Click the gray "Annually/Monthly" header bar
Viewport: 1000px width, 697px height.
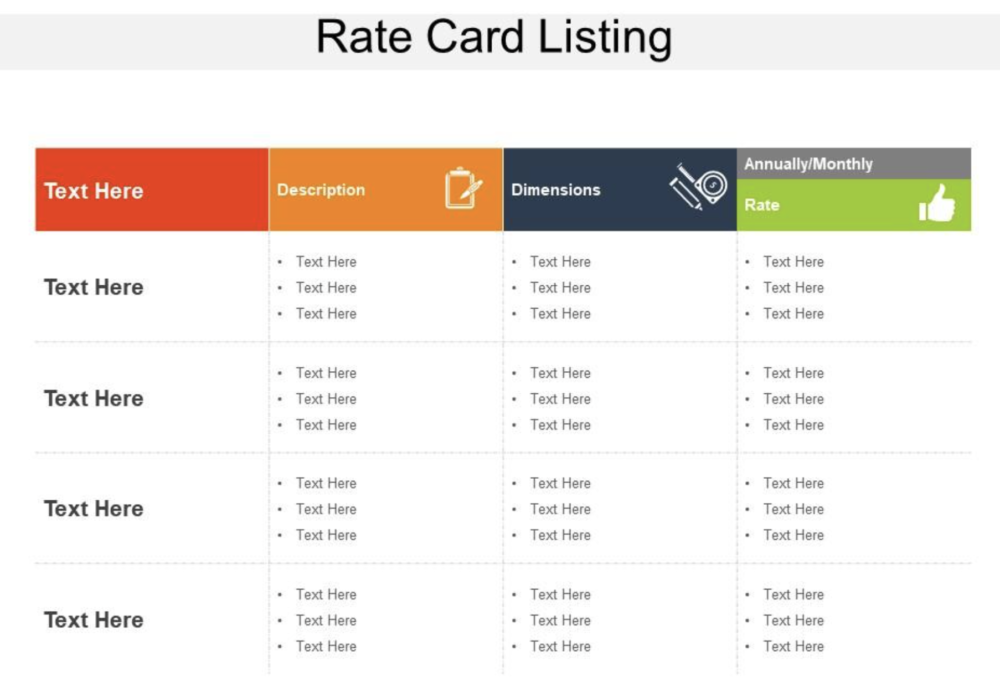[809, 164]
